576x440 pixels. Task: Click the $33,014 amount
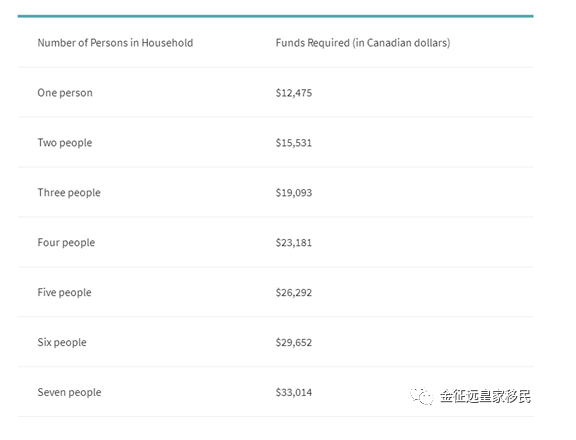(x=294, y=393)
